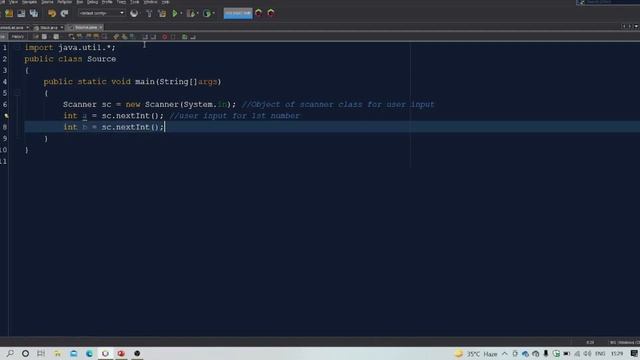Click the Comment editor toolbar icon
Screen dimensions: 640x360
pyautogui.click(x=184, y=37)
